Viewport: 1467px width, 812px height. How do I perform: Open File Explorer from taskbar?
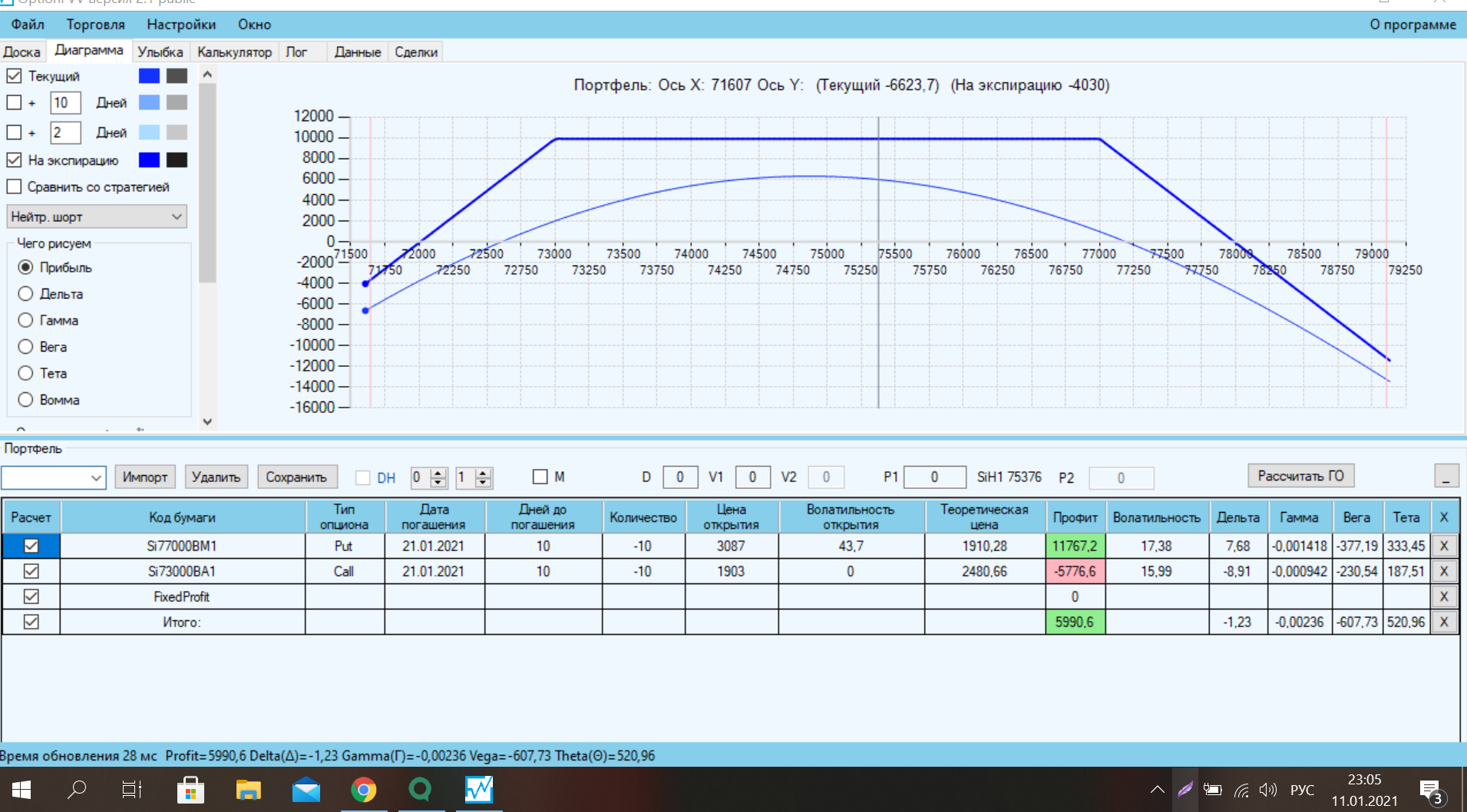pyautogui.click(x=248, y=789)
